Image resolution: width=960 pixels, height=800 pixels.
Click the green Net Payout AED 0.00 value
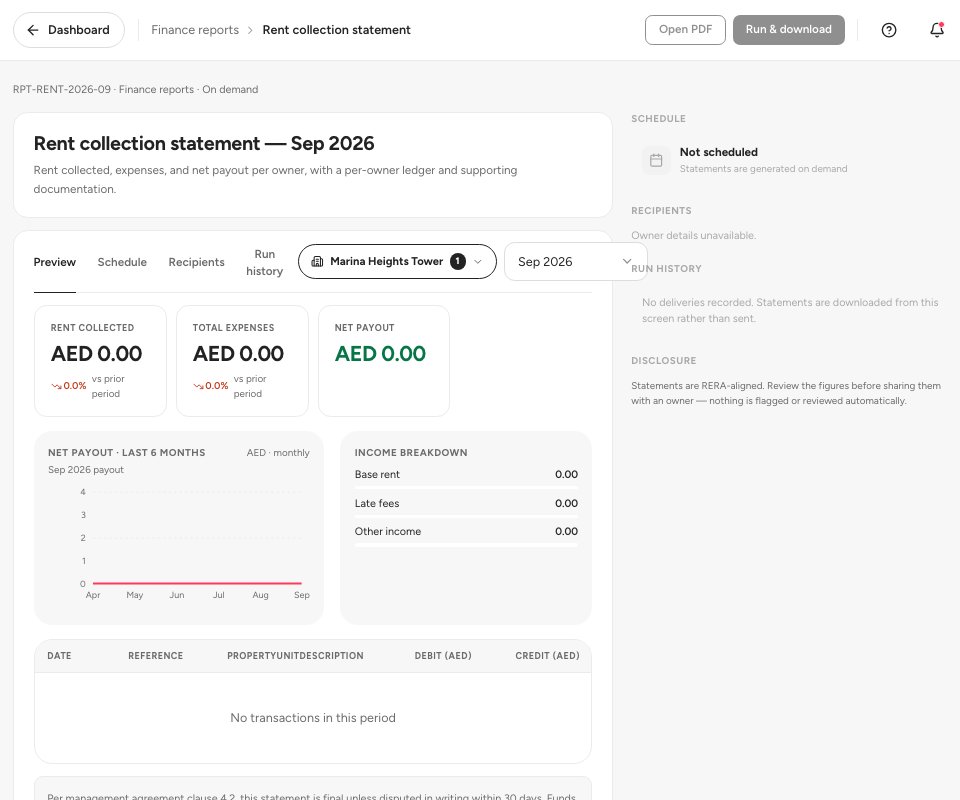click(380, 353)
